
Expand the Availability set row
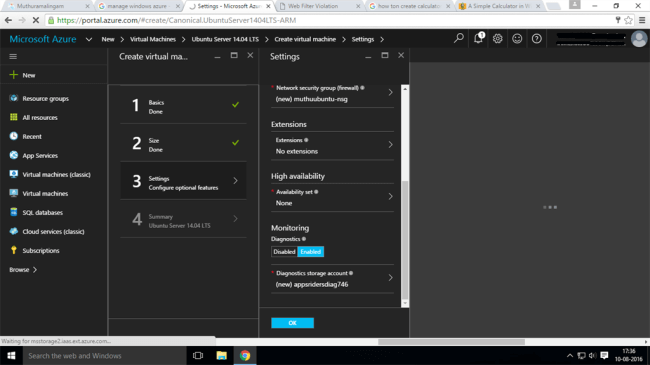[x=332, y=197]
